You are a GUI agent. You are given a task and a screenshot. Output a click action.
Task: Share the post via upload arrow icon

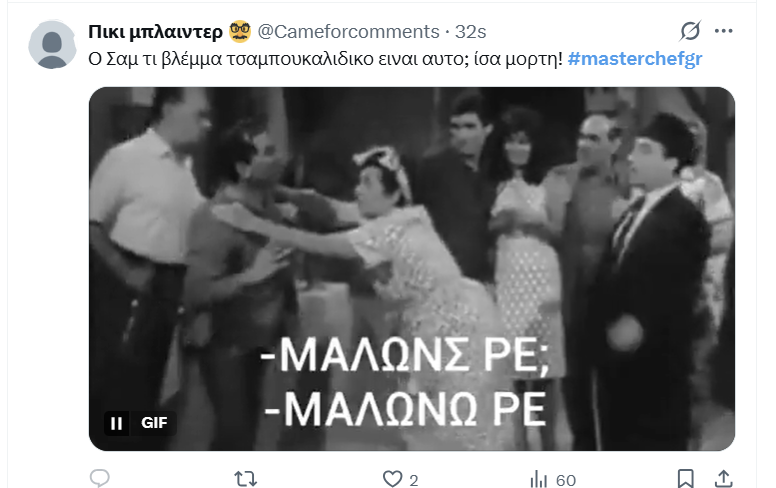pos(724,479)
